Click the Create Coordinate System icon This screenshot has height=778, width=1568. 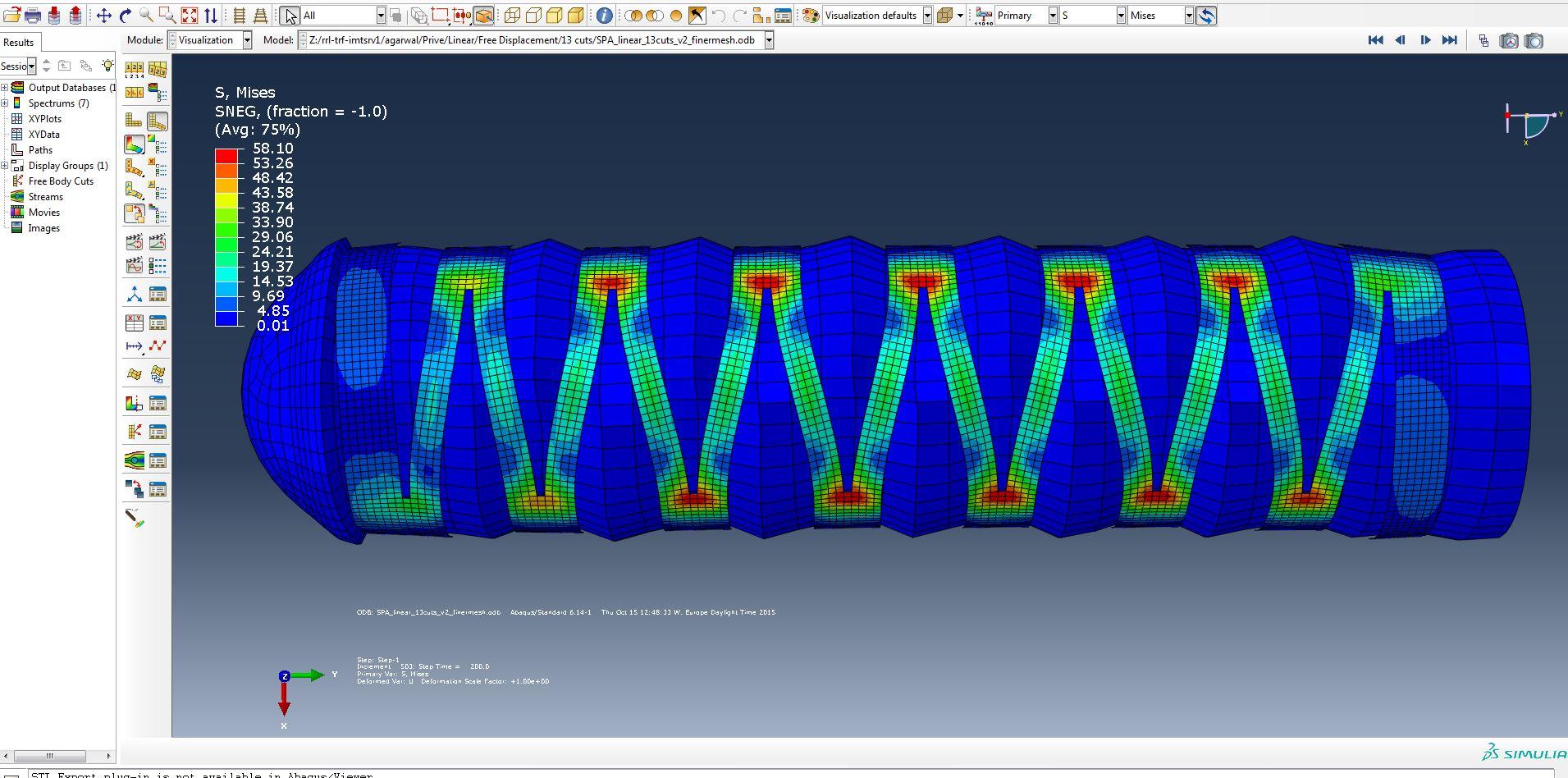[134, 294]
